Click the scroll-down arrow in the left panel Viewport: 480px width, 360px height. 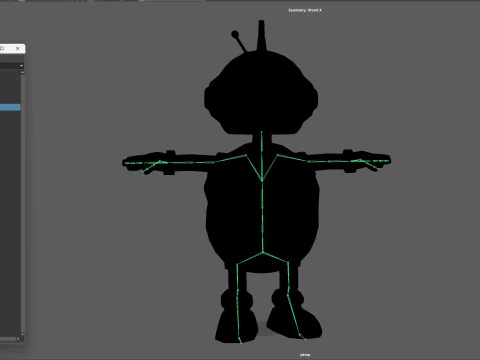point(22,334)
